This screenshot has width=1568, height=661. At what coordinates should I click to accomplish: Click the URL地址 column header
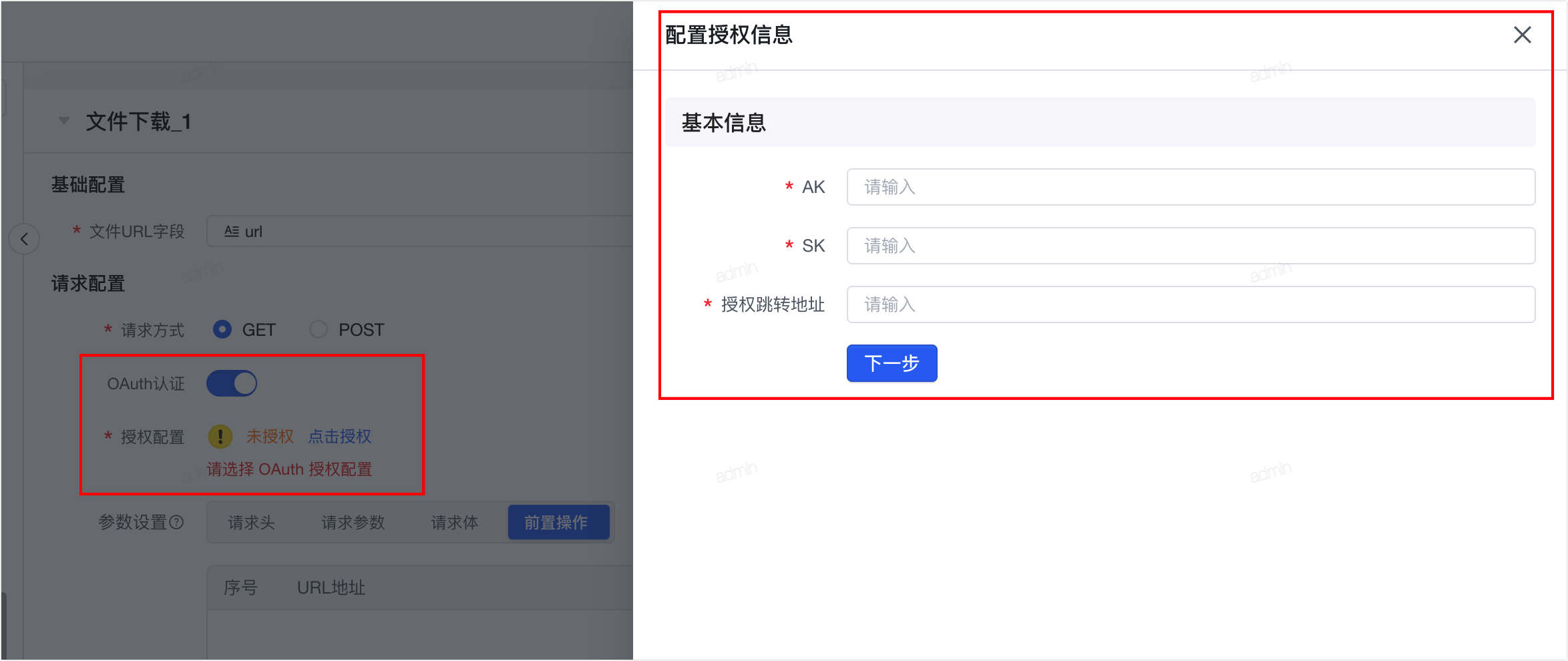click(331, 588)
